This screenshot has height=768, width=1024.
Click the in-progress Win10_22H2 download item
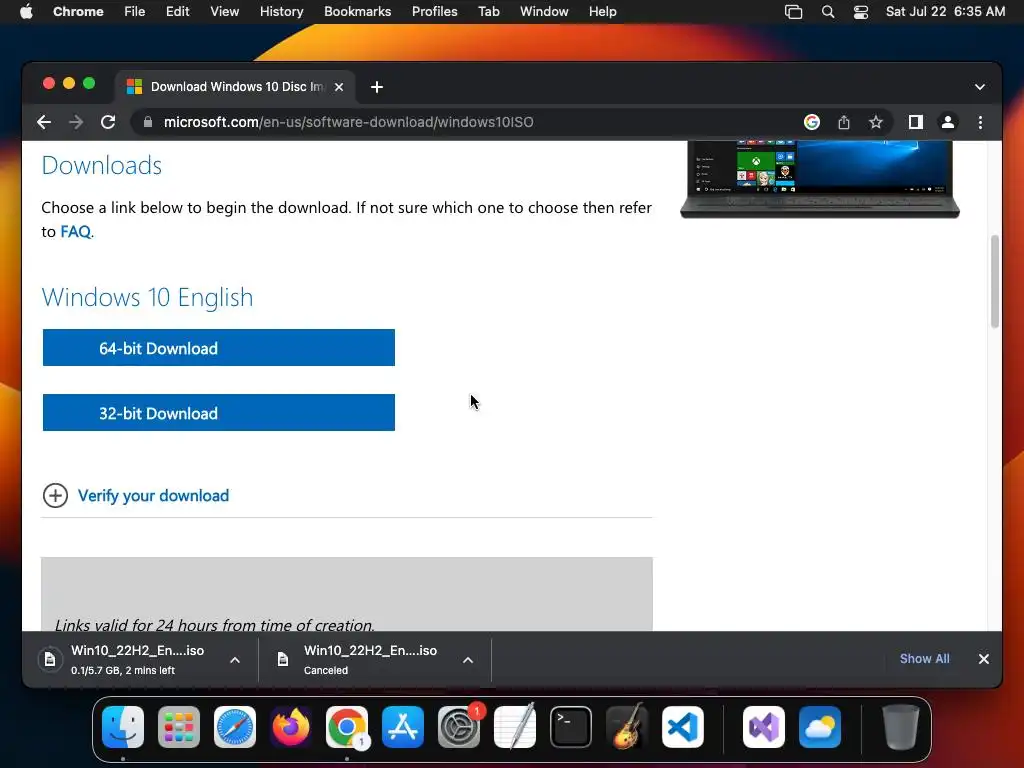point(137,660)
